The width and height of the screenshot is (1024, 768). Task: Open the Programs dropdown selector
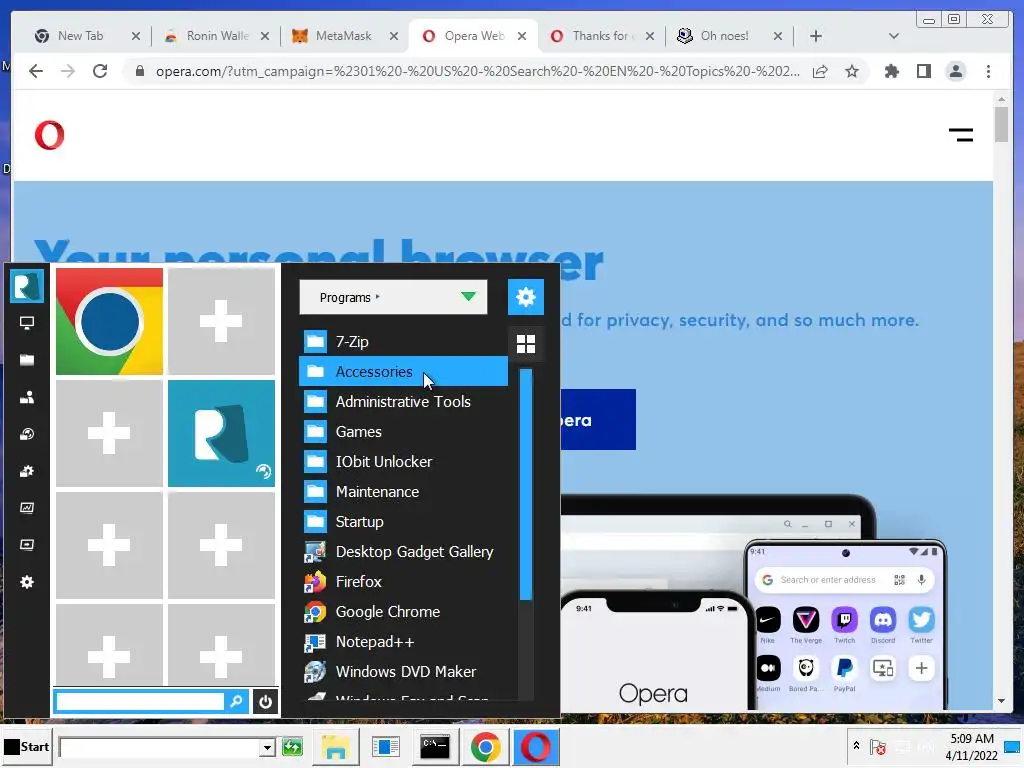click(x=393, y=297)
